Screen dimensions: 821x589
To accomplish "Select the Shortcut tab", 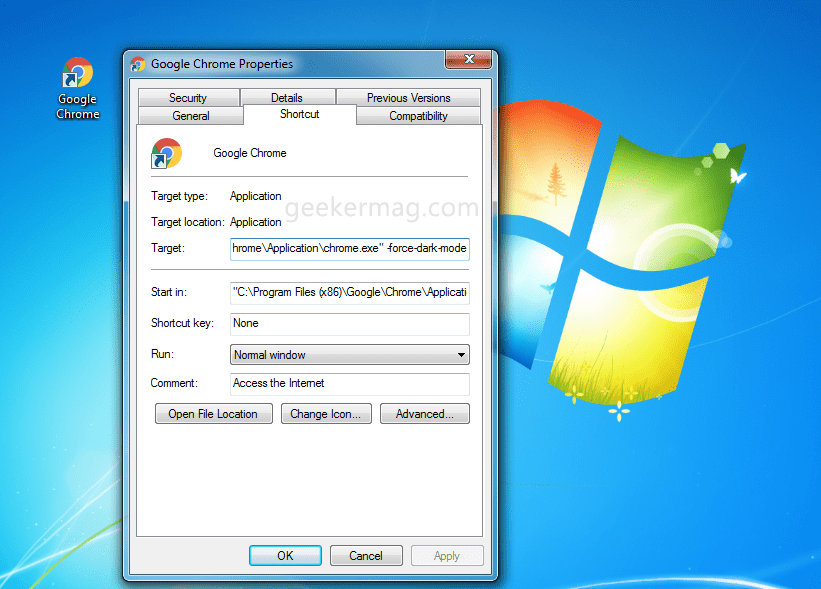I will tap(299, 114).
